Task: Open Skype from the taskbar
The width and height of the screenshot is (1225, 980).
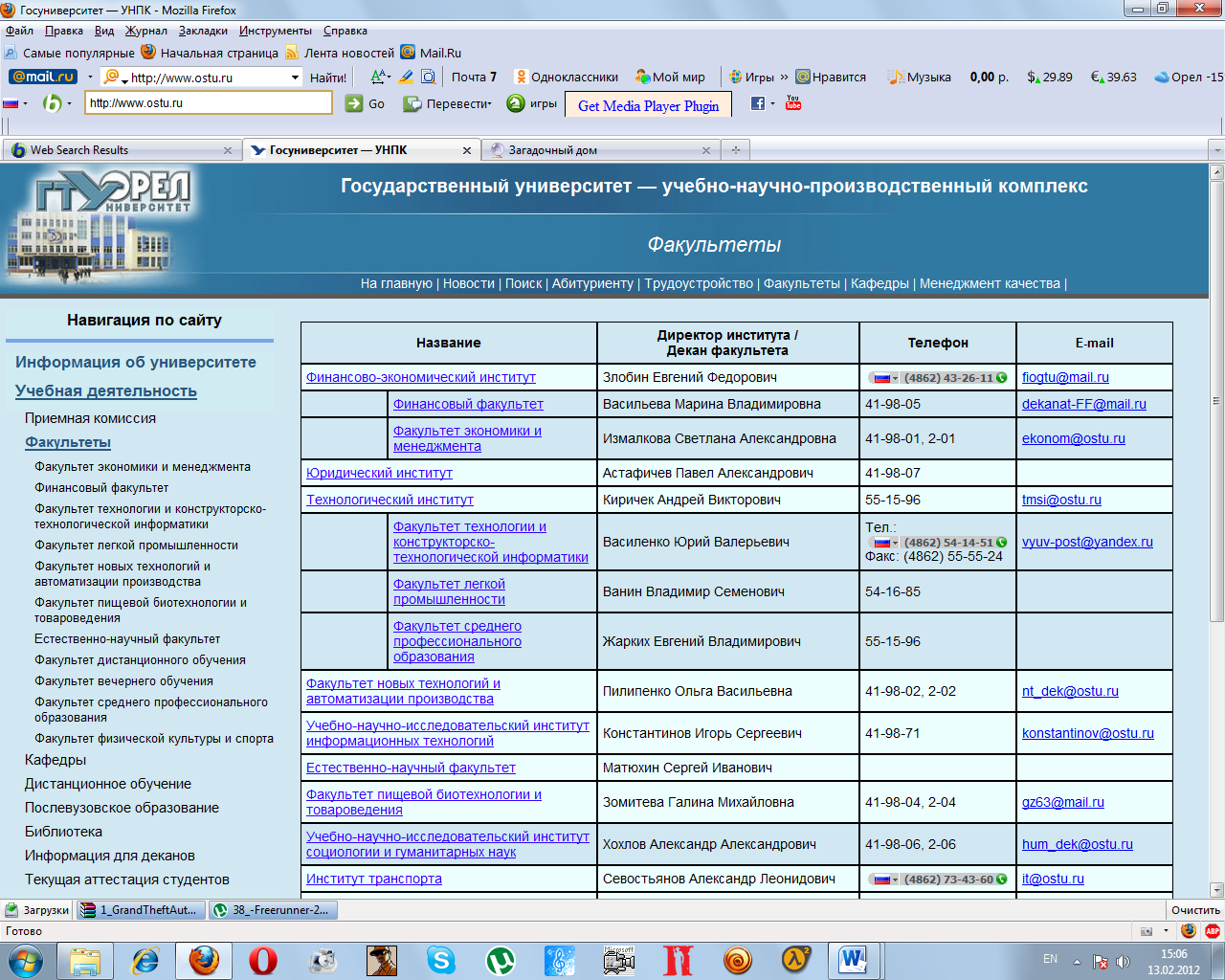Action: [440, 960]
